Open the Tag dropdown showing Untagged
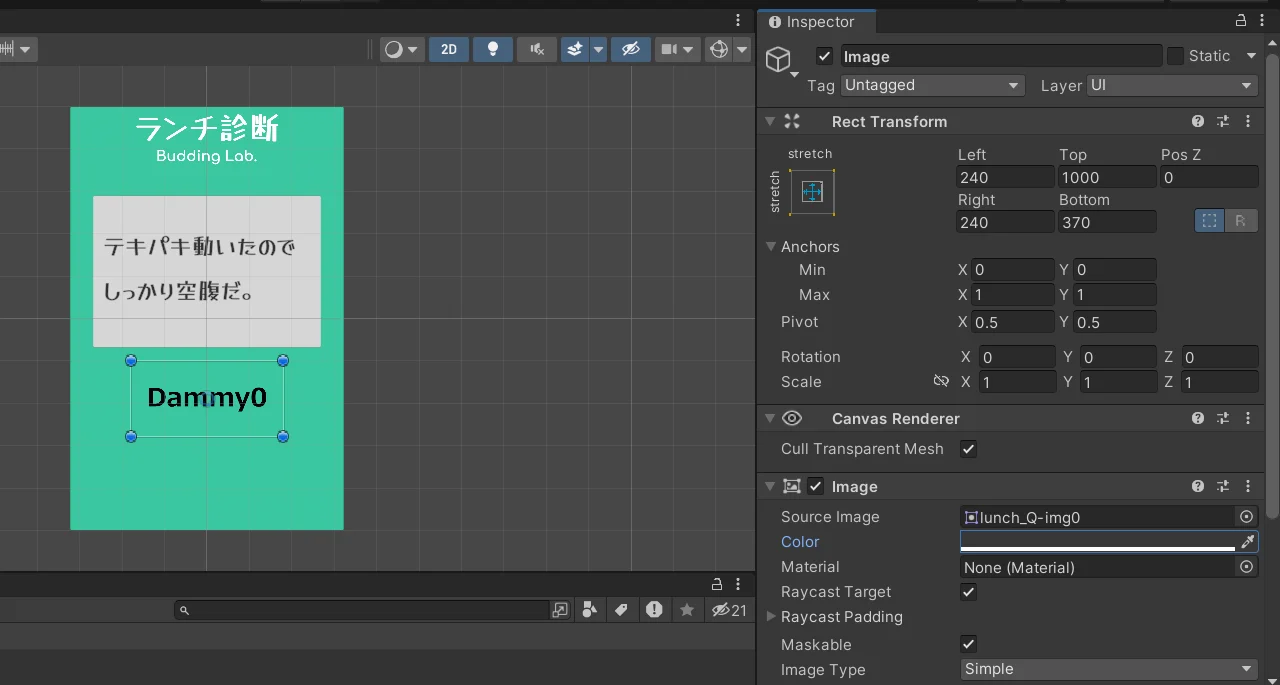Image resolution: width=1280 pixels, height=685 pixels. pyautogui.click(x=932, y=85)
